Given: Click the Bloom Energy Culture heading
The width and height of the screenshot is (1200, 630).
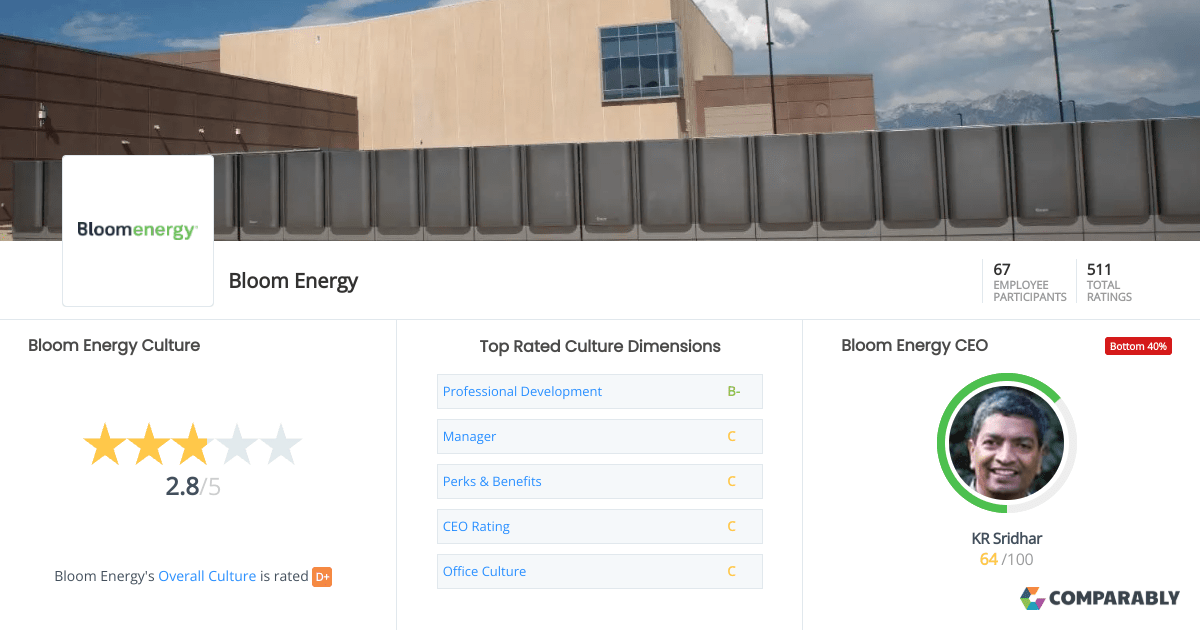Looking at the screenshot, I should 114,345.
